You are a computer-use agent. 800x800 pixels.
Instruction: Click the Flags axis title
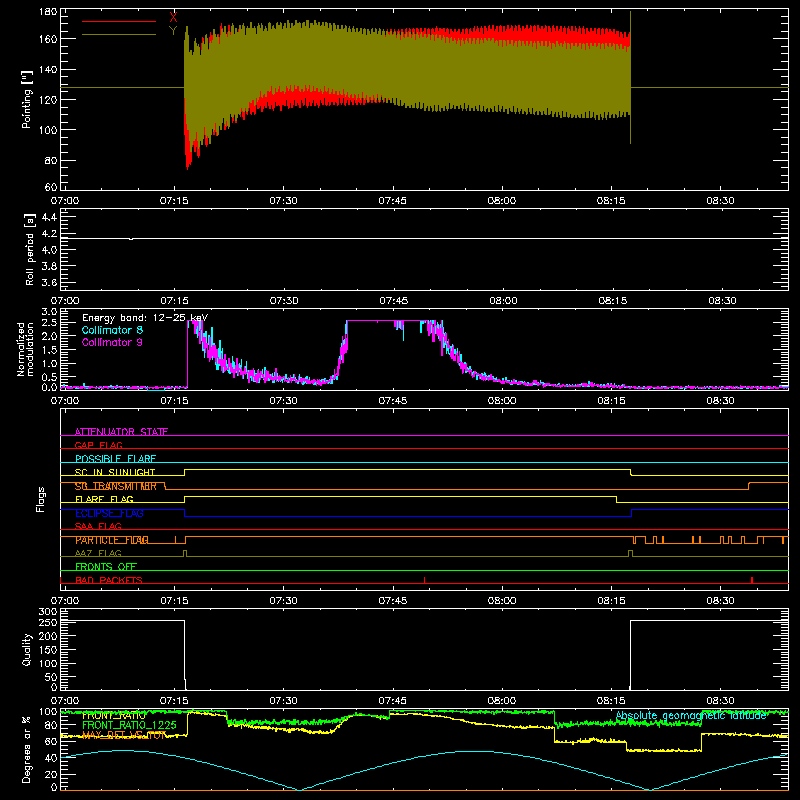click(x=41, y=499)
